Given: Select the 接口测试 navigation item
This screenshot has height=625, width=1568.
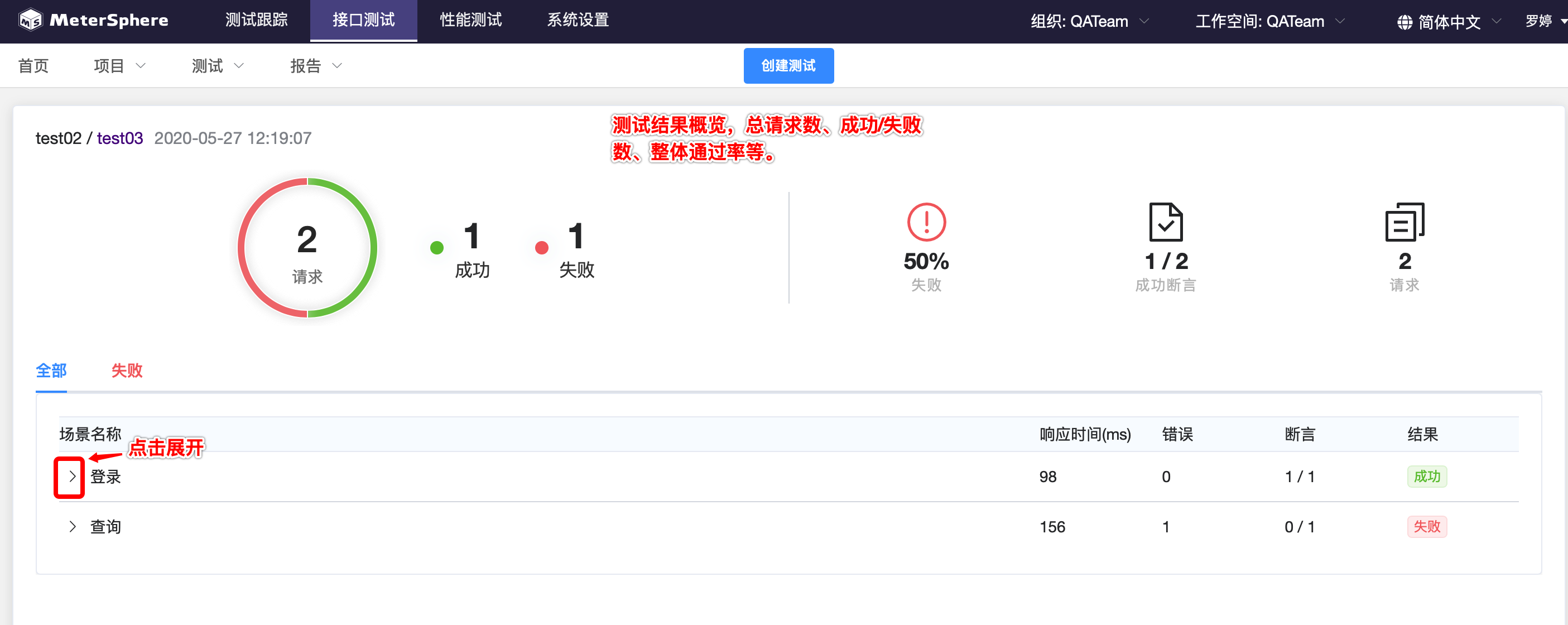Looking at the screenshot, I should pos(363,20).
